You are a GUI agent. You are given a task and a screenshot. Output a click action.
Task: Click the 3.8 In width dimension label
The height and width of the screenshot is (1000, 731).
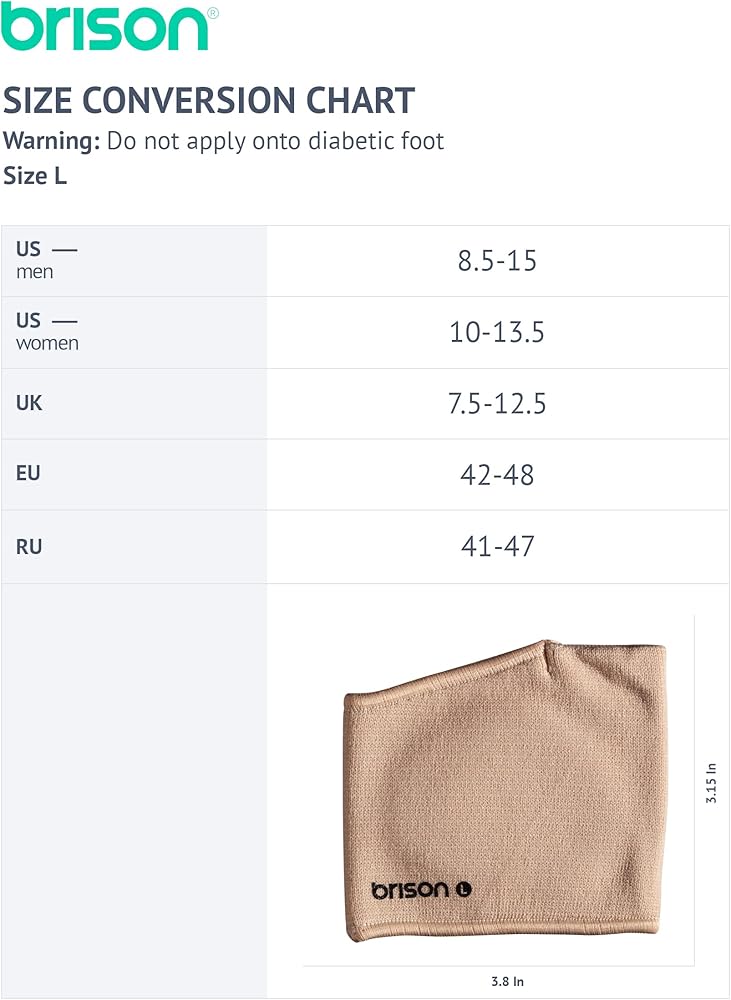tap(507, 982)
